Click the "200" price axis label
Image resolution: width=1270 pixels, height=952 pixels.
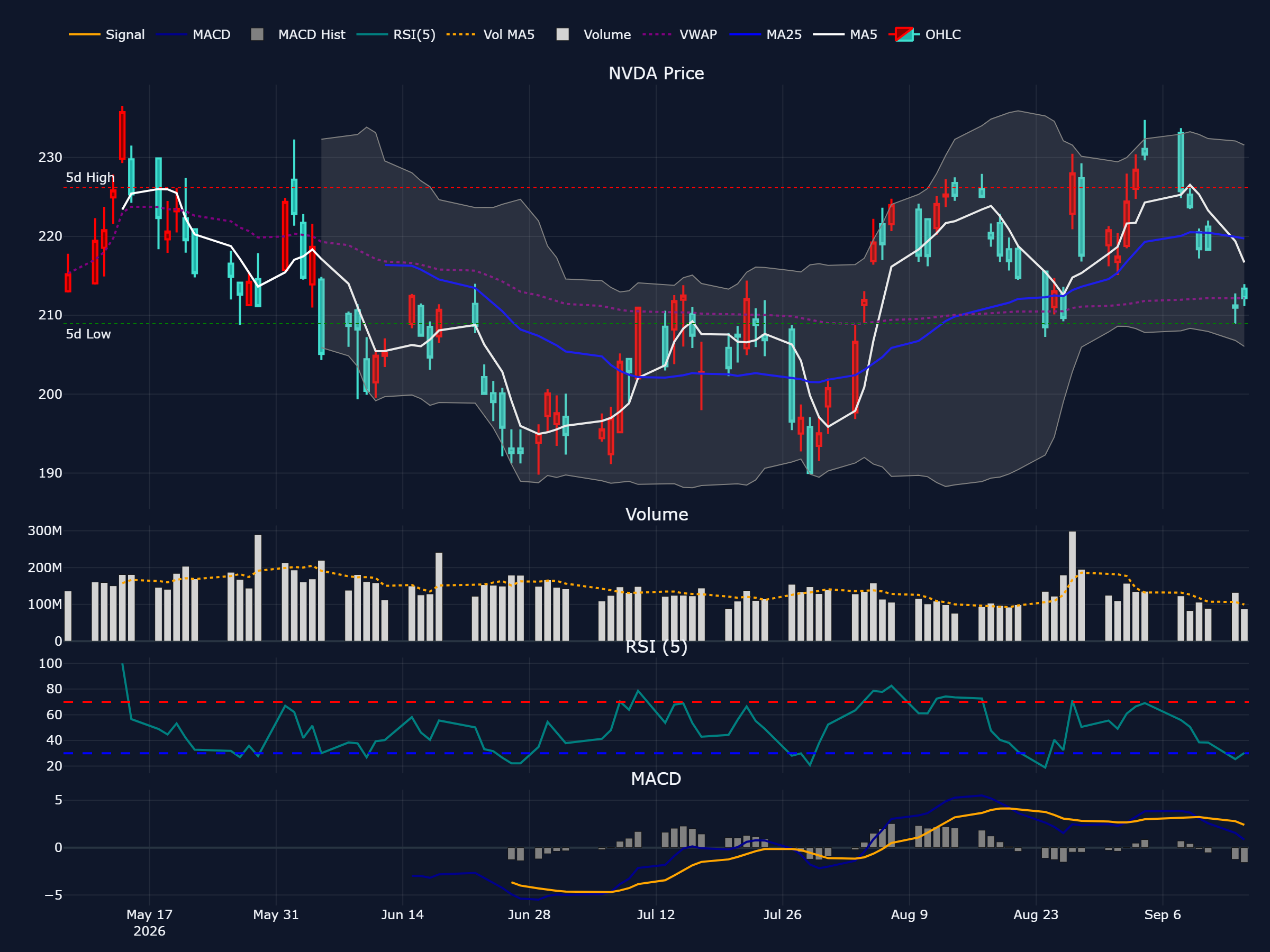pyautogui.click(x=50, y=394)
